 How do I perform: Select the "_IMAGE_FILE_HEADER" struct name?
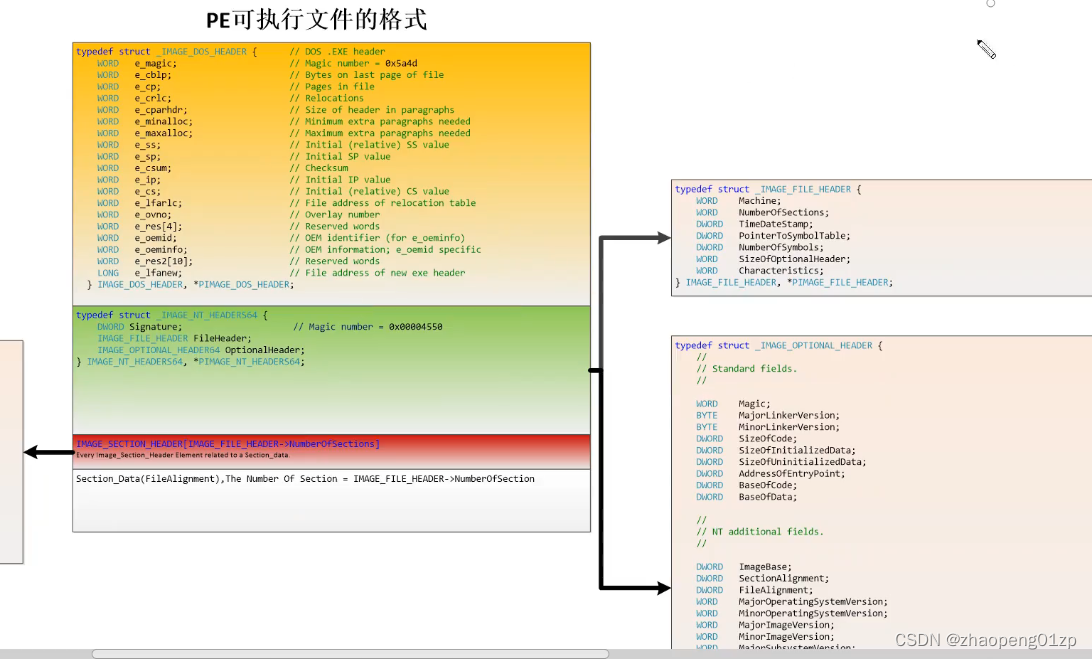point(803,189)
